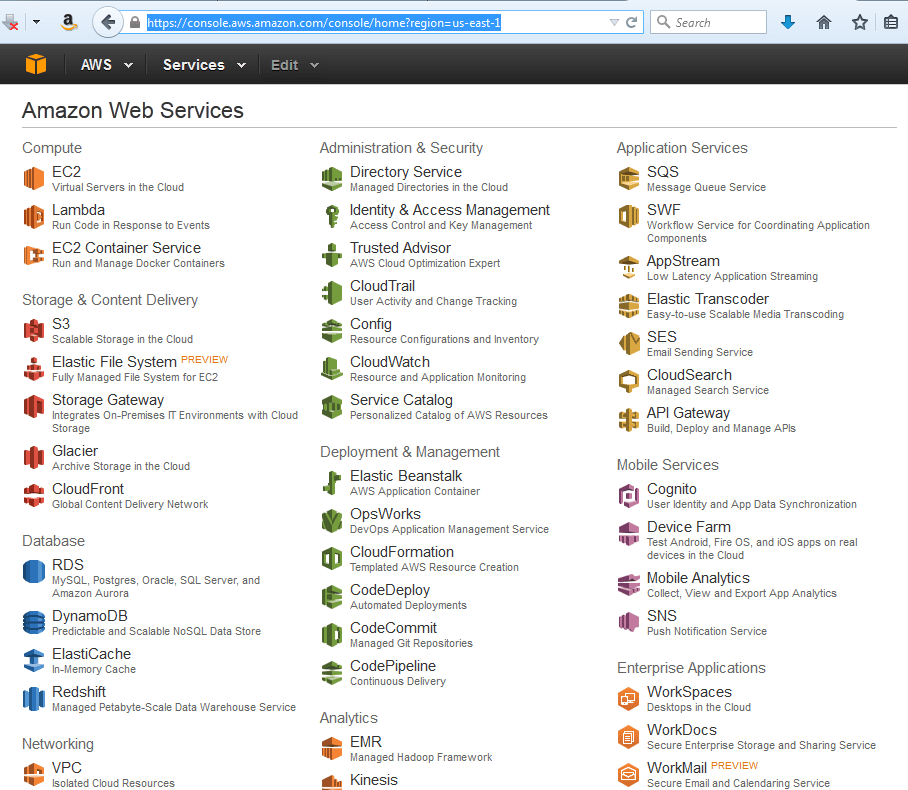Click the CloudFront service icon
The width and height of the screenshot is (908, 790).
tap(34, 496)
